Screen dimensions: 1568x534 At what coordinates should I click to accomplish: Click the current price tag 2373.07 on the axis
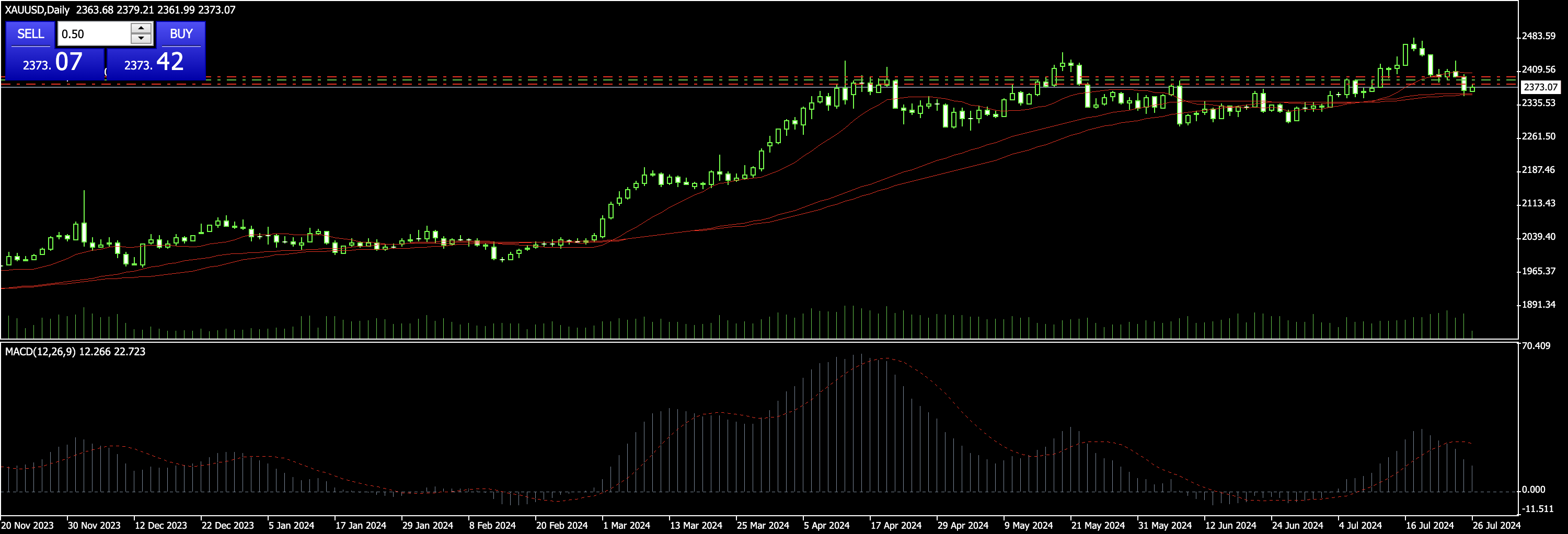[x=1541, y=87]
